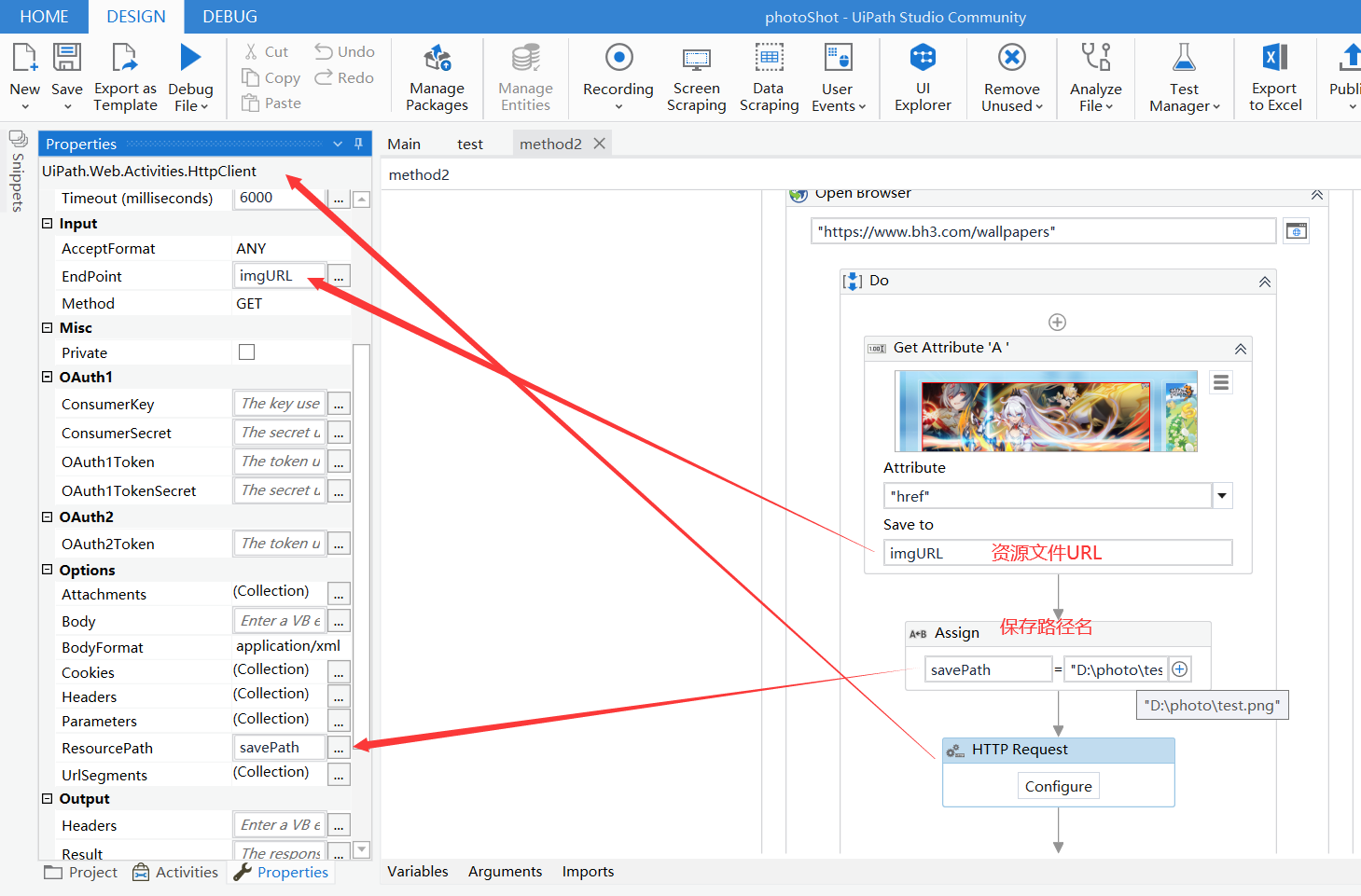Open Manage Packages

pos(436,76)
